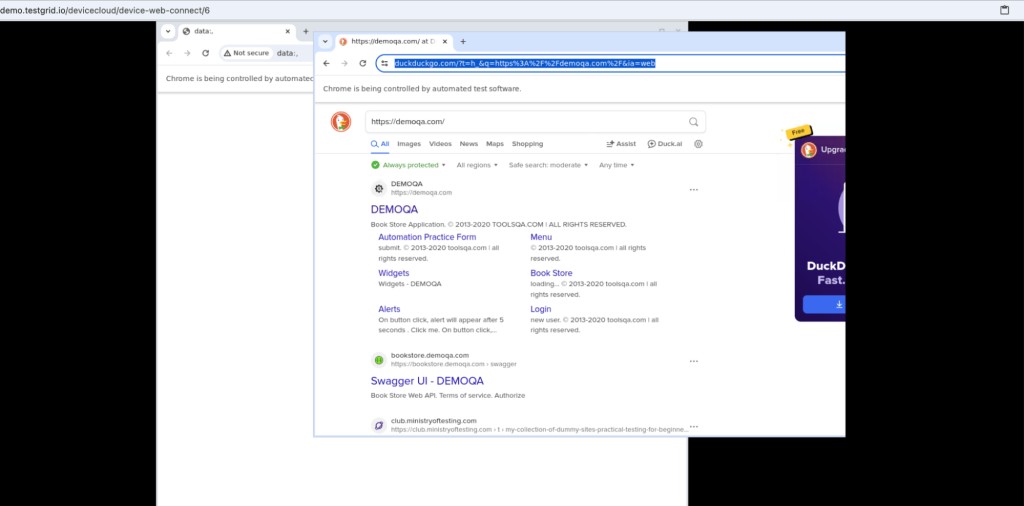Open the Menu sitelink

[x=541, y=237]
